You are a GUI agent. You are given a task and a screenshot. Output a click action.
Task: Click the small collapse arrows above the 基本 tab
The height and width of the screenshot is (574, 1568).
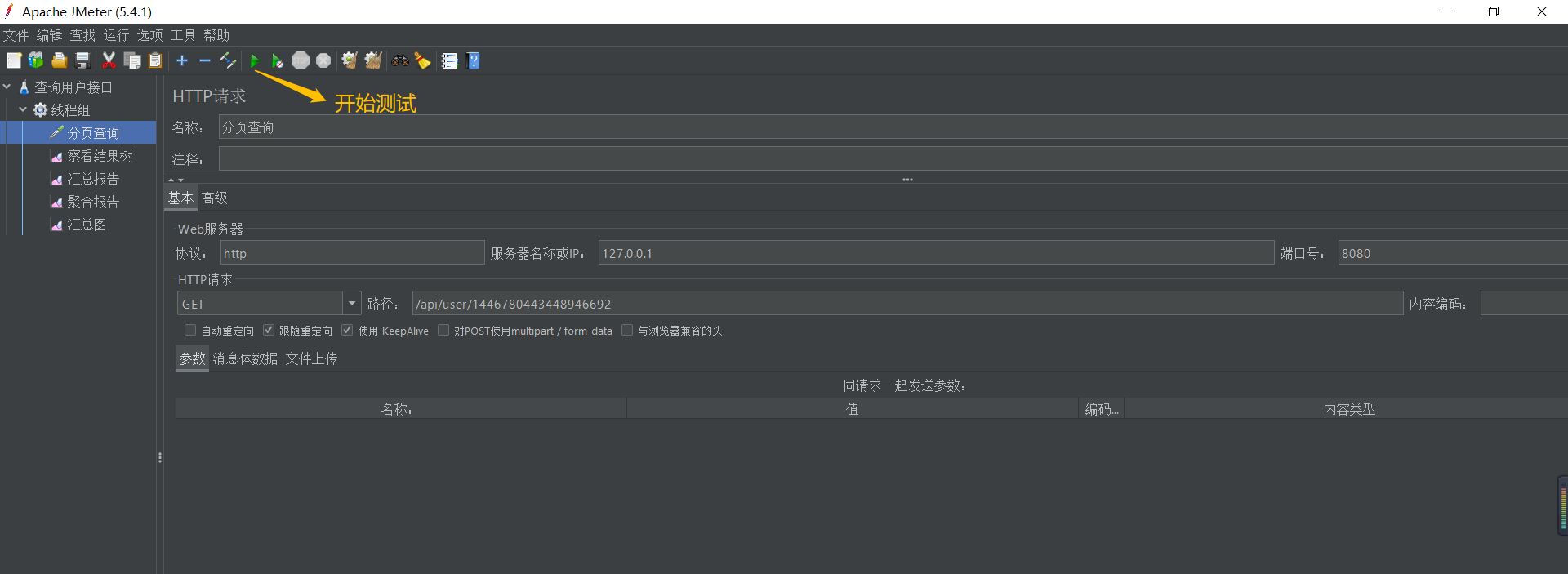[176, 180]
